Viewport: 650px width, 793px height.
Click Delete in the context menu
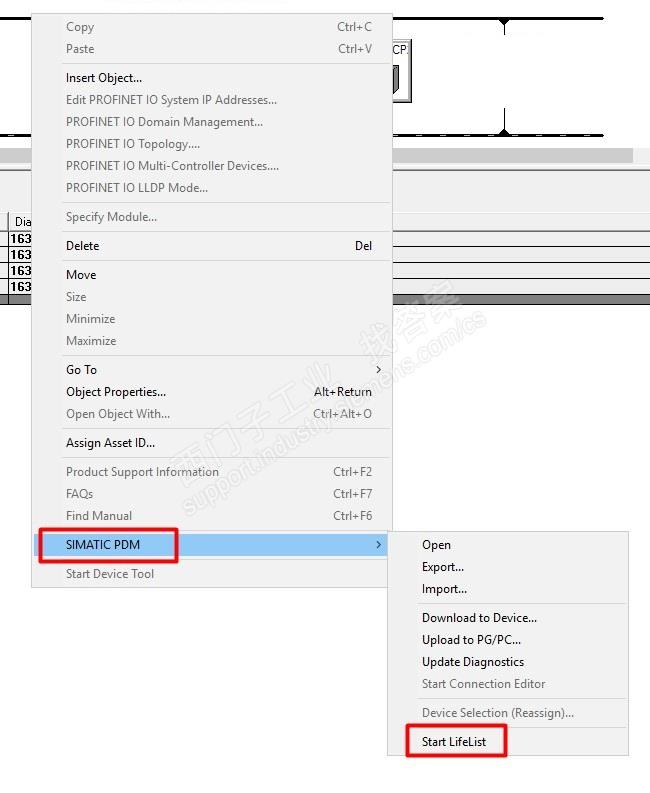[x=211, y=246]
